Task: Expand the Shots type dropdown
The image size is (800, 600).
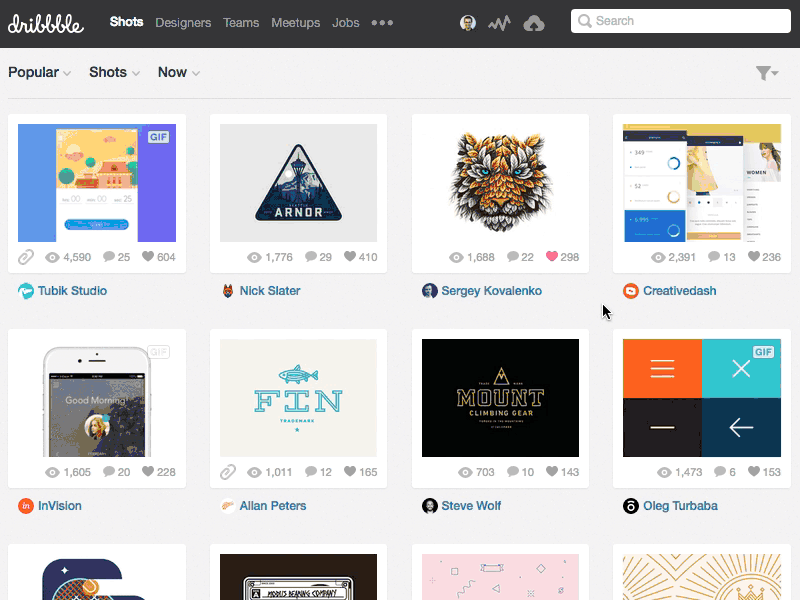Action: pyautogui.click(x=114, y=72)
